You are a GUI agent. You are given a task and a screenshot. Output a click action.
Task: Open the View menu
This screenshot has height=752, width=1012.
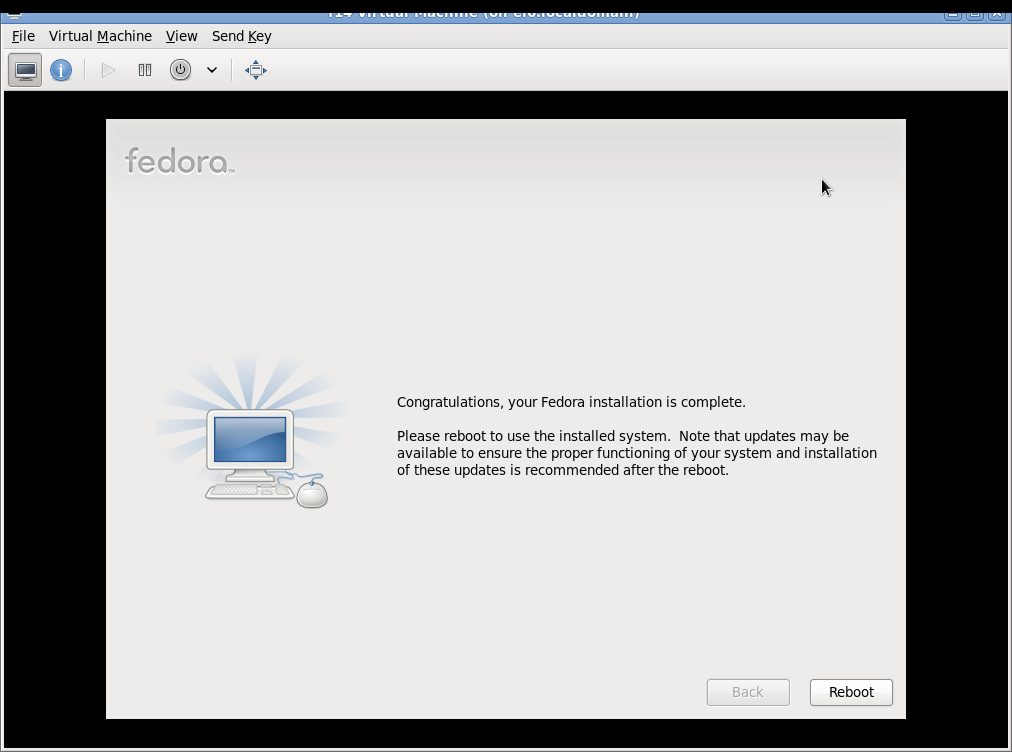click(181, 36)
